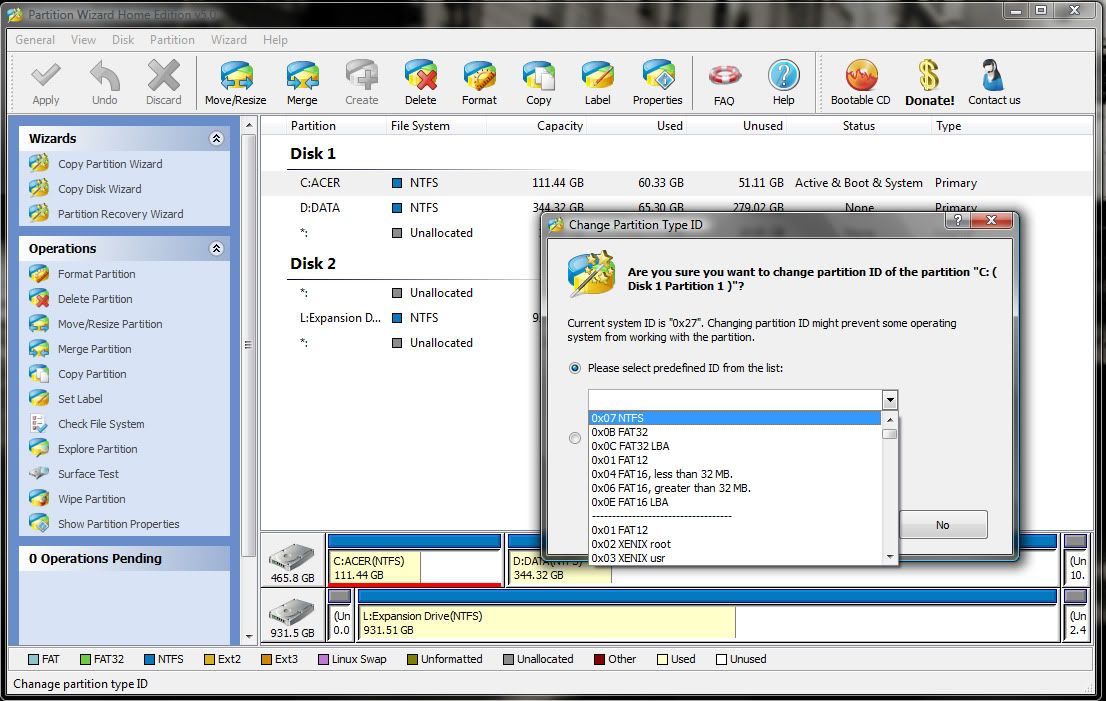Select the predefined ID radio button

pos(575,368)
